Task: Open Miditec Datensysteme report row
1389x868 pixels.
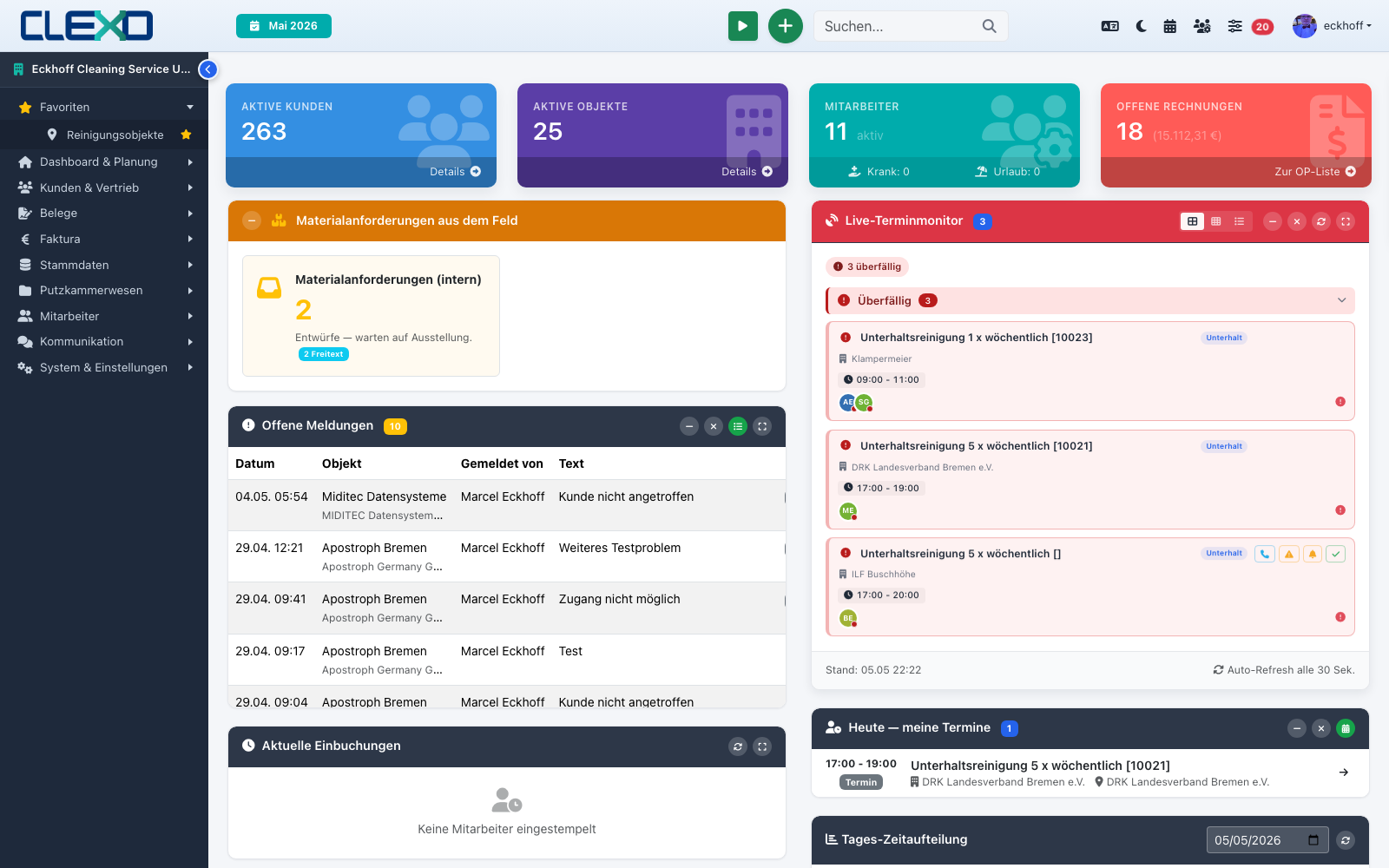Action: 507,505
